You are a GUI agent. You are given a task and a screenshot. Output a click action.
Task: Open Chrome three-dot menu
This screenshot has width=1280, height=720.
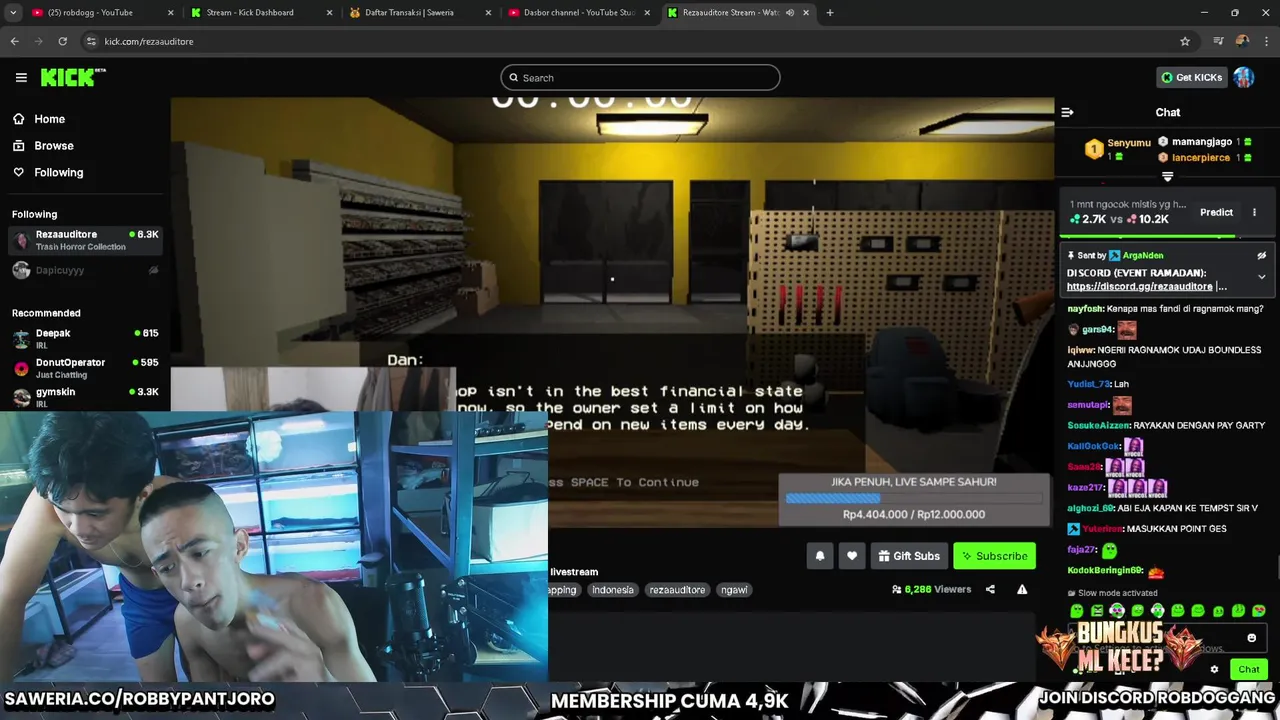(x=1265, y=41)
